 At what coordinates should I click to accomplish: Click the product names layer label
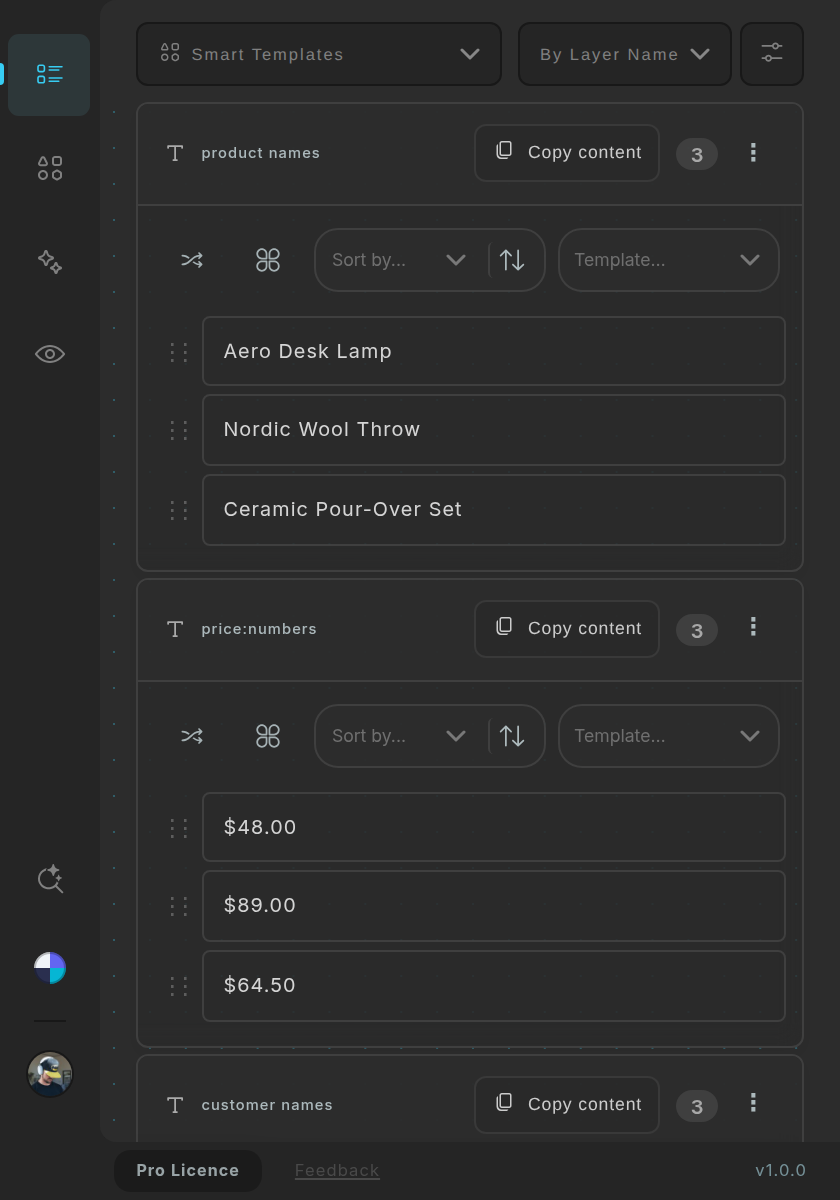click(x=261, y=153)
